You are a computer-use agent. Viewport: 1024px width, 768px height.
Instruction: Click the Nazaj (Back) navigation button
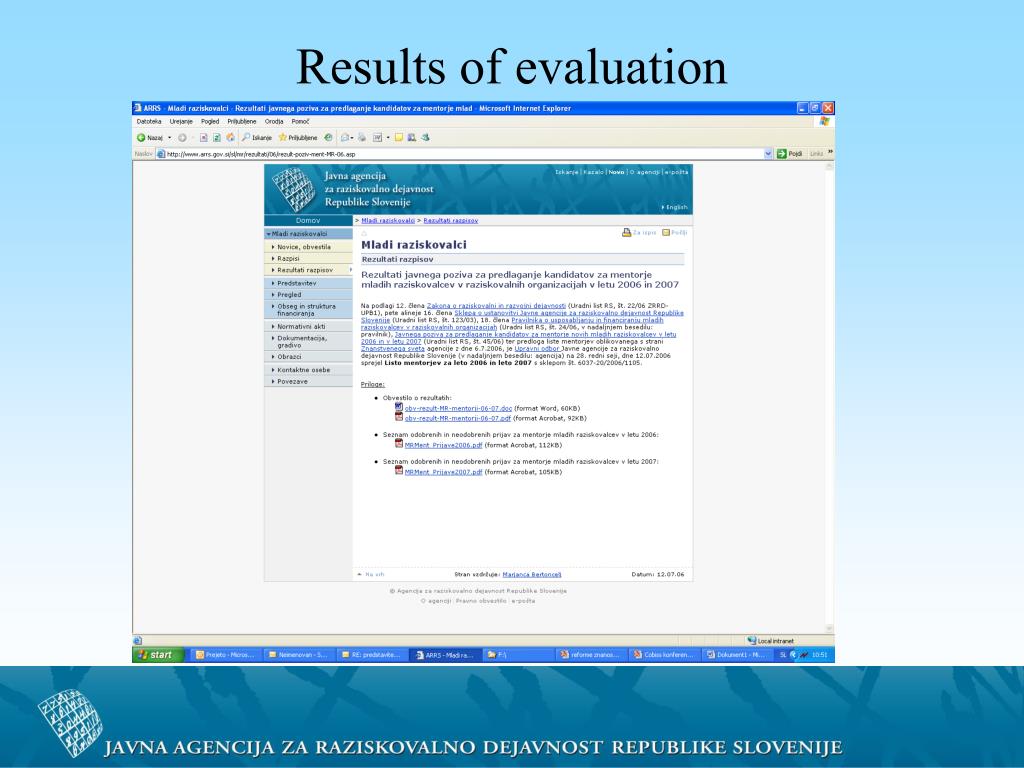[150, 138]
